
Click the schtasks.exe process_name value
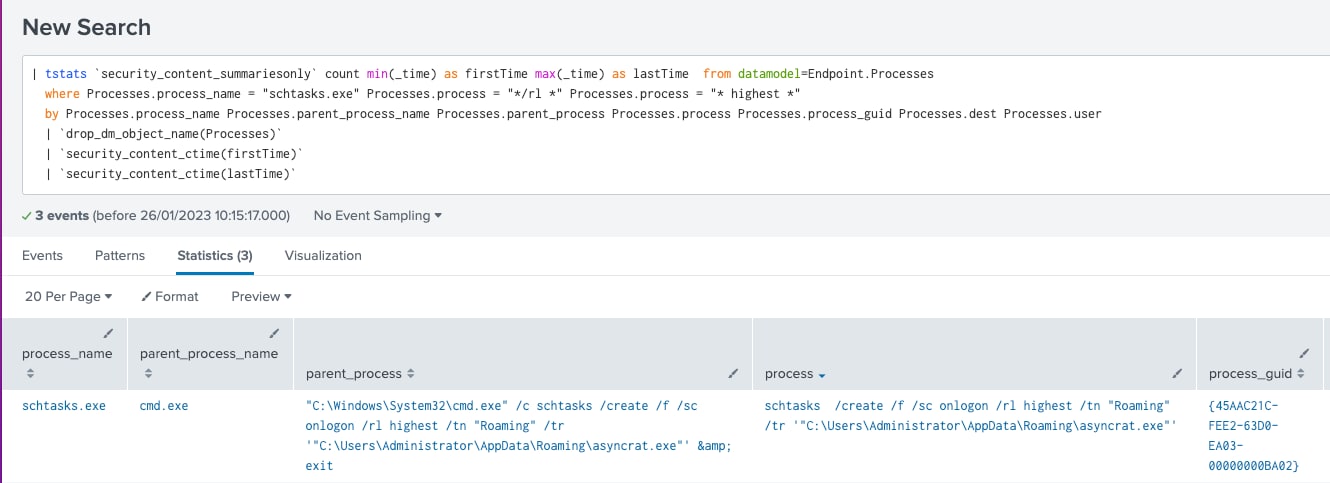(64, 406)
